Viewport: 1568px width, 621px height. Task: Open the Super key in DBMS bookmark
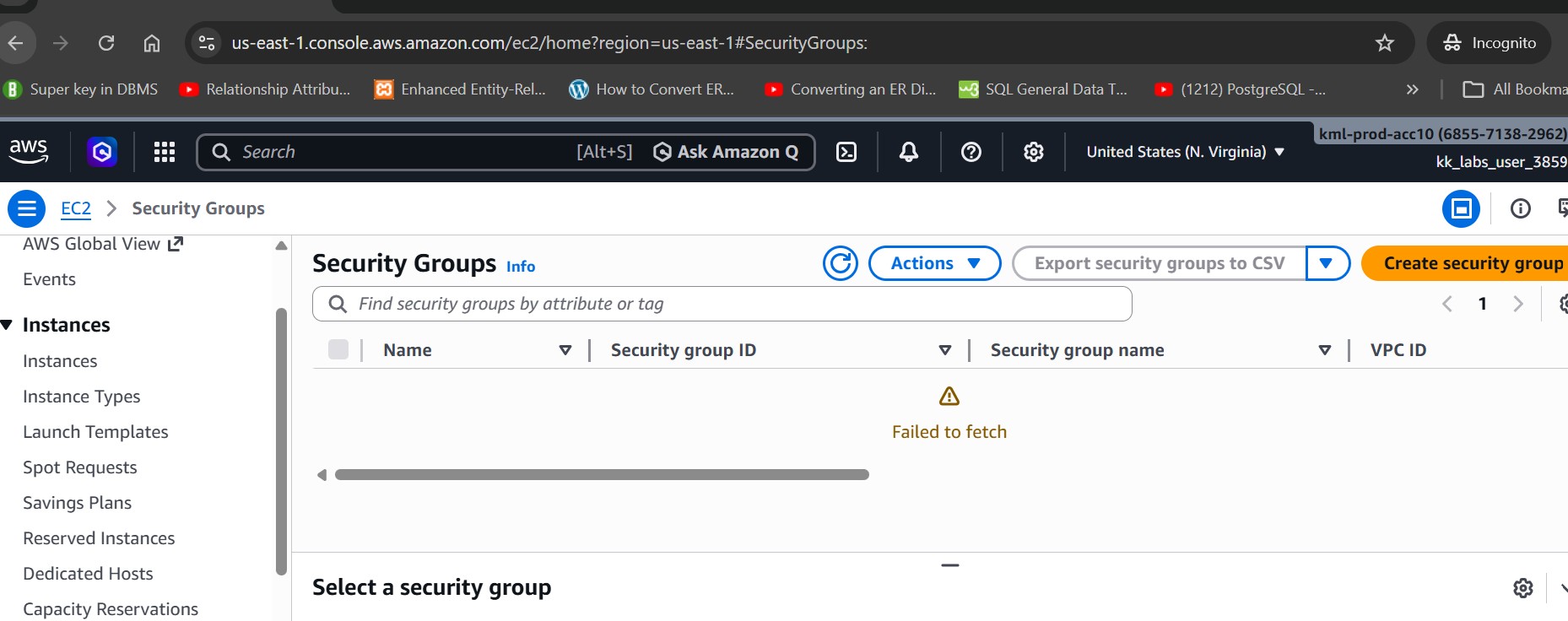point(81,89)
